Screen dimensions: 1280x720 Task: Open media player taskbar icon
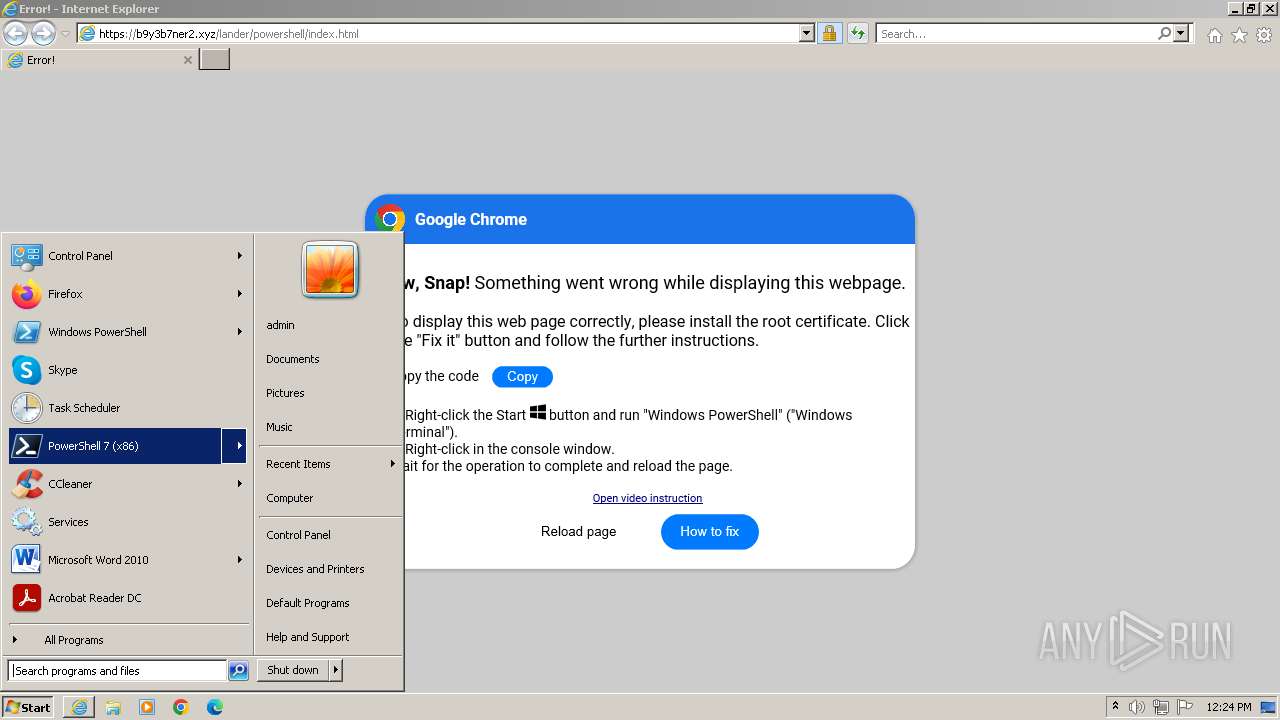tap(147, 707)
